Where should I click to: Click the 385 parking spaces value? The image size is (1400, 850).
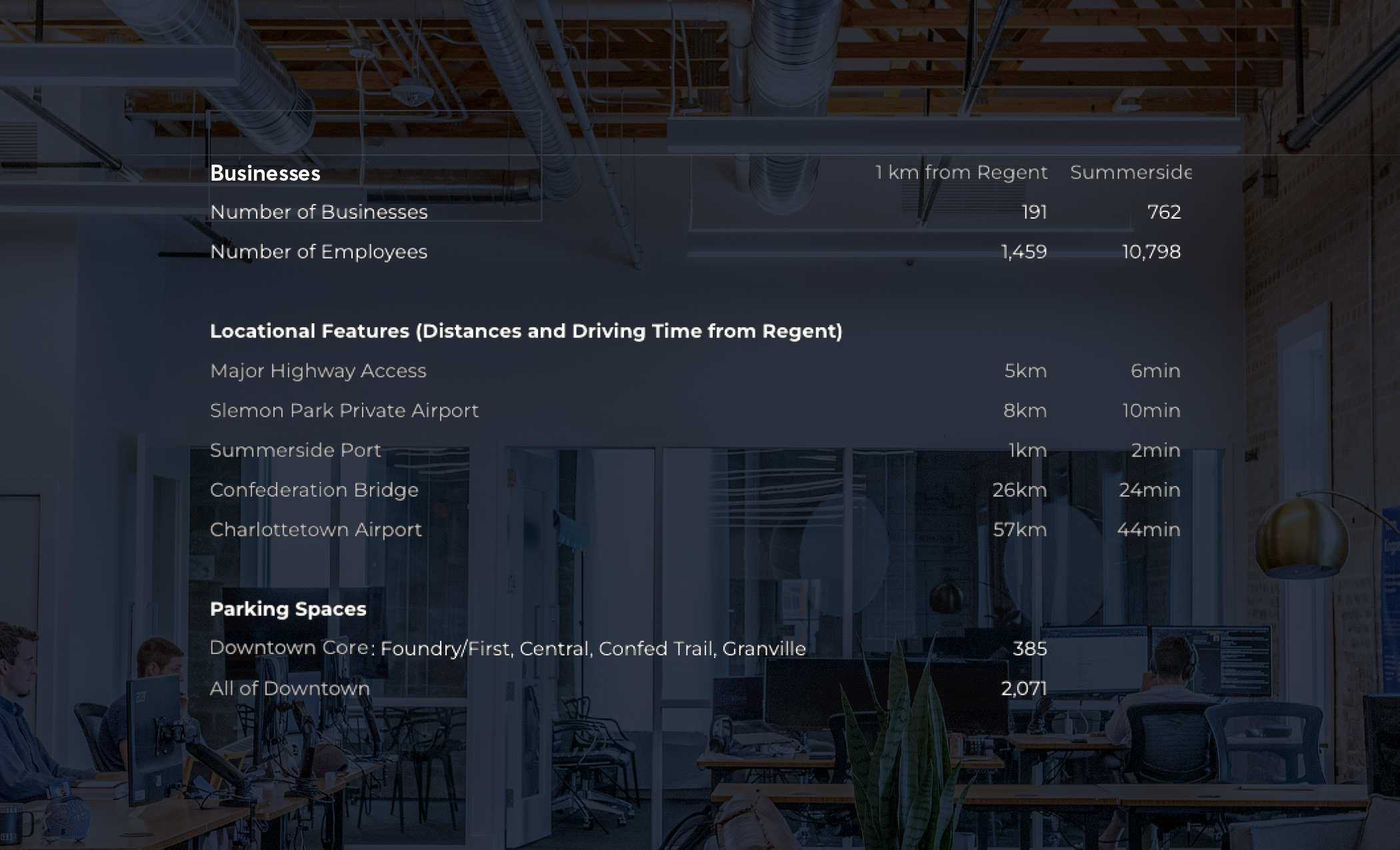click(1029, 649)
